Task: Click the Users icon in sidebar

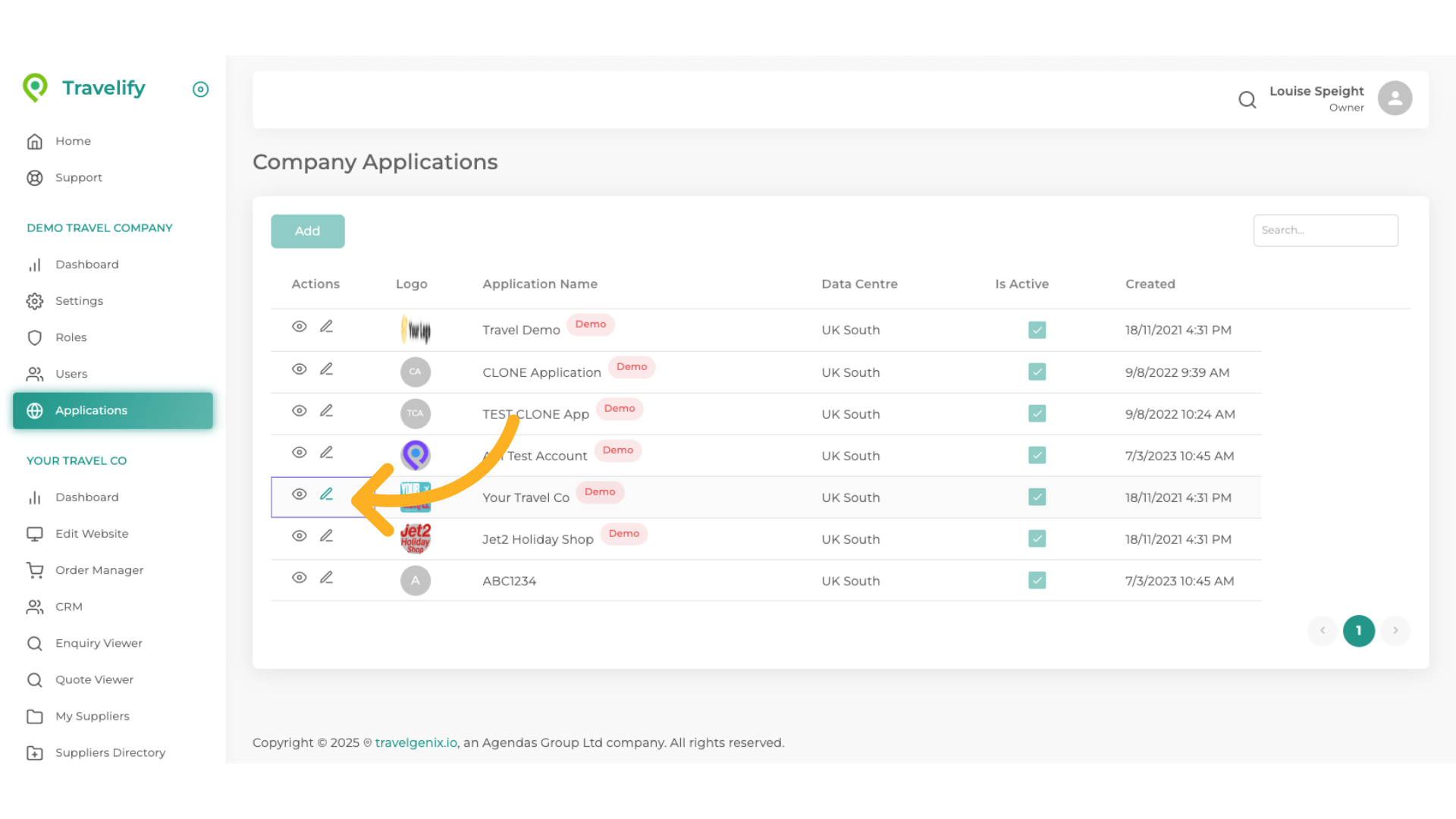Action: coord(35,374)
